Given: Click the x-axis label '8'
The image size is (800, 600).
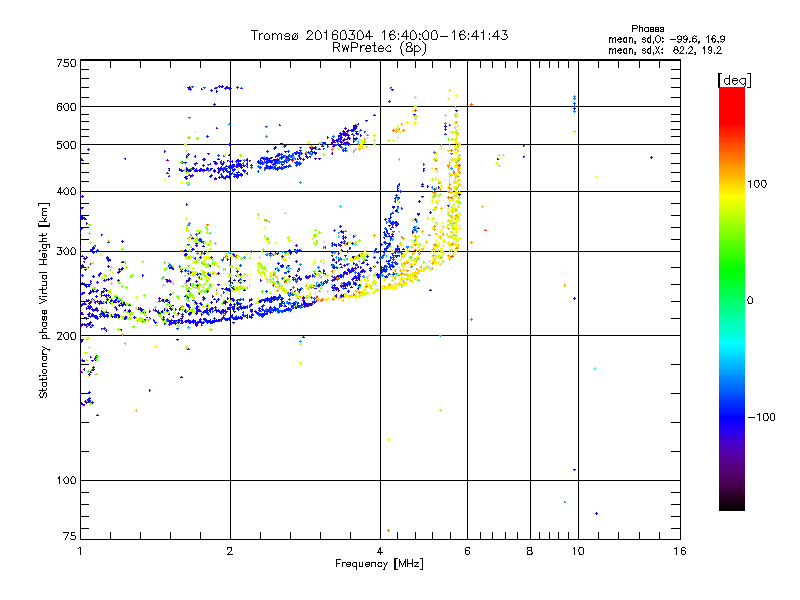Looking at the screenshot, I should 530,551.
